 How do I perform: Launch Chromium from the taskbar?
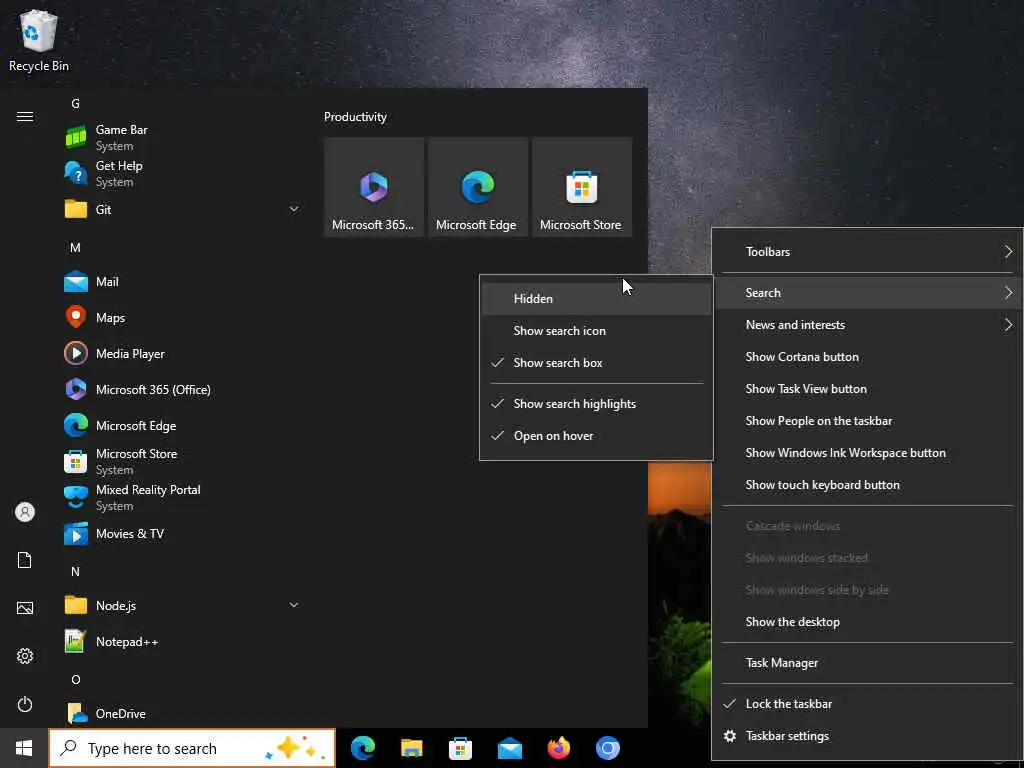(x=607, y=748)
